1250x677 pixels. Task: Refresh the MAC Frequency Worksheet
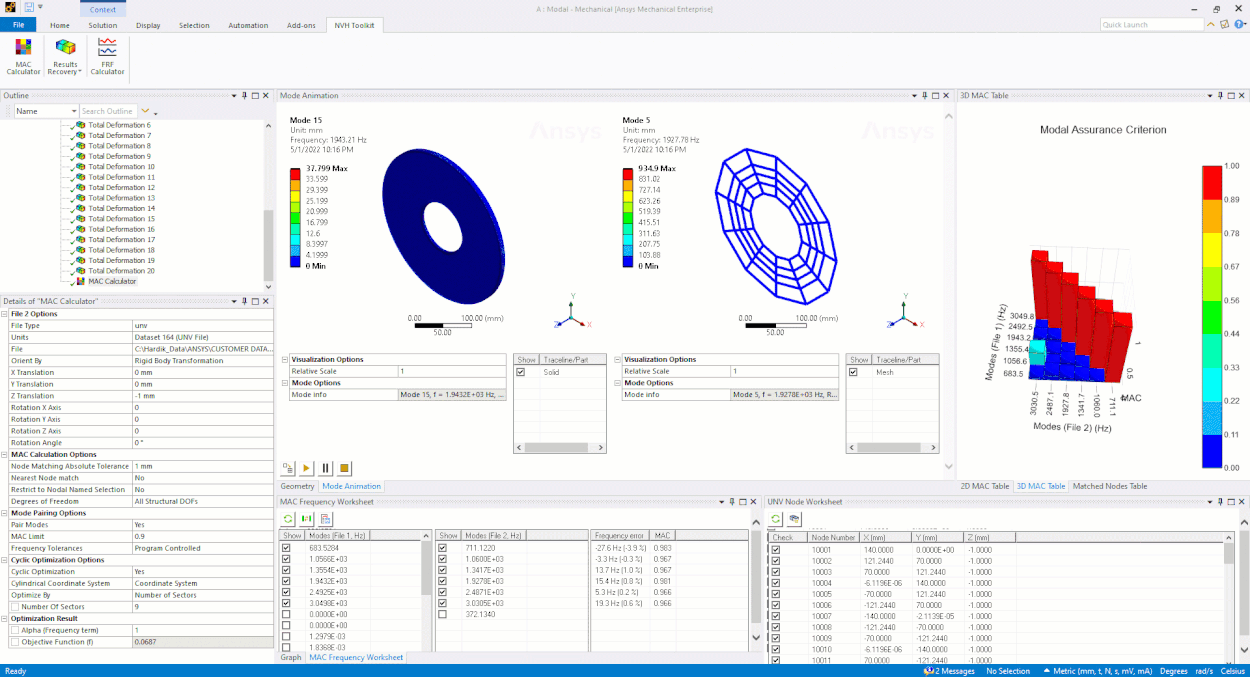(289, 519)
